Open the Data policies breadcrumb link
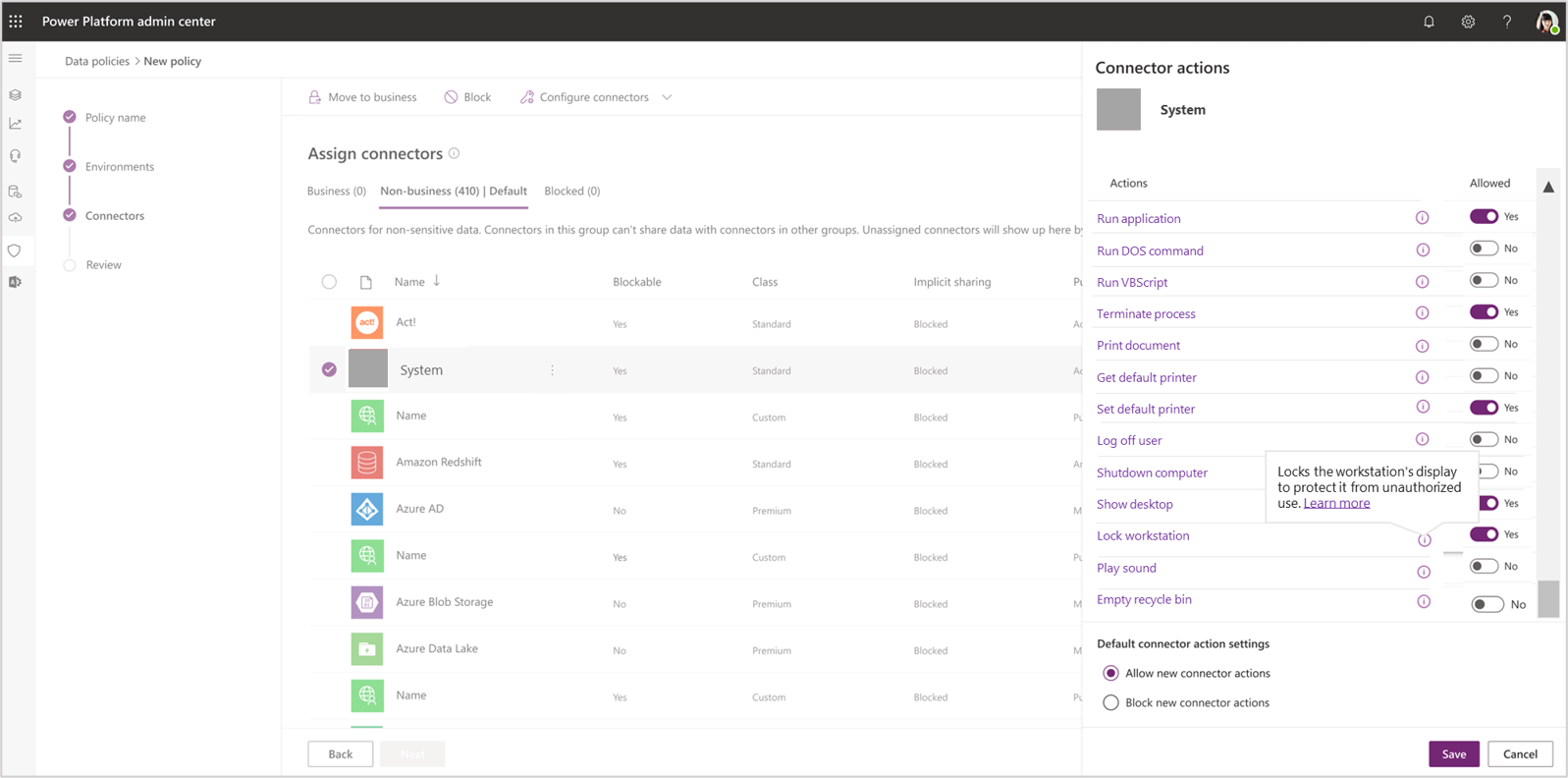This screenshot has width=1568, height=778. (x=97, y=61)
